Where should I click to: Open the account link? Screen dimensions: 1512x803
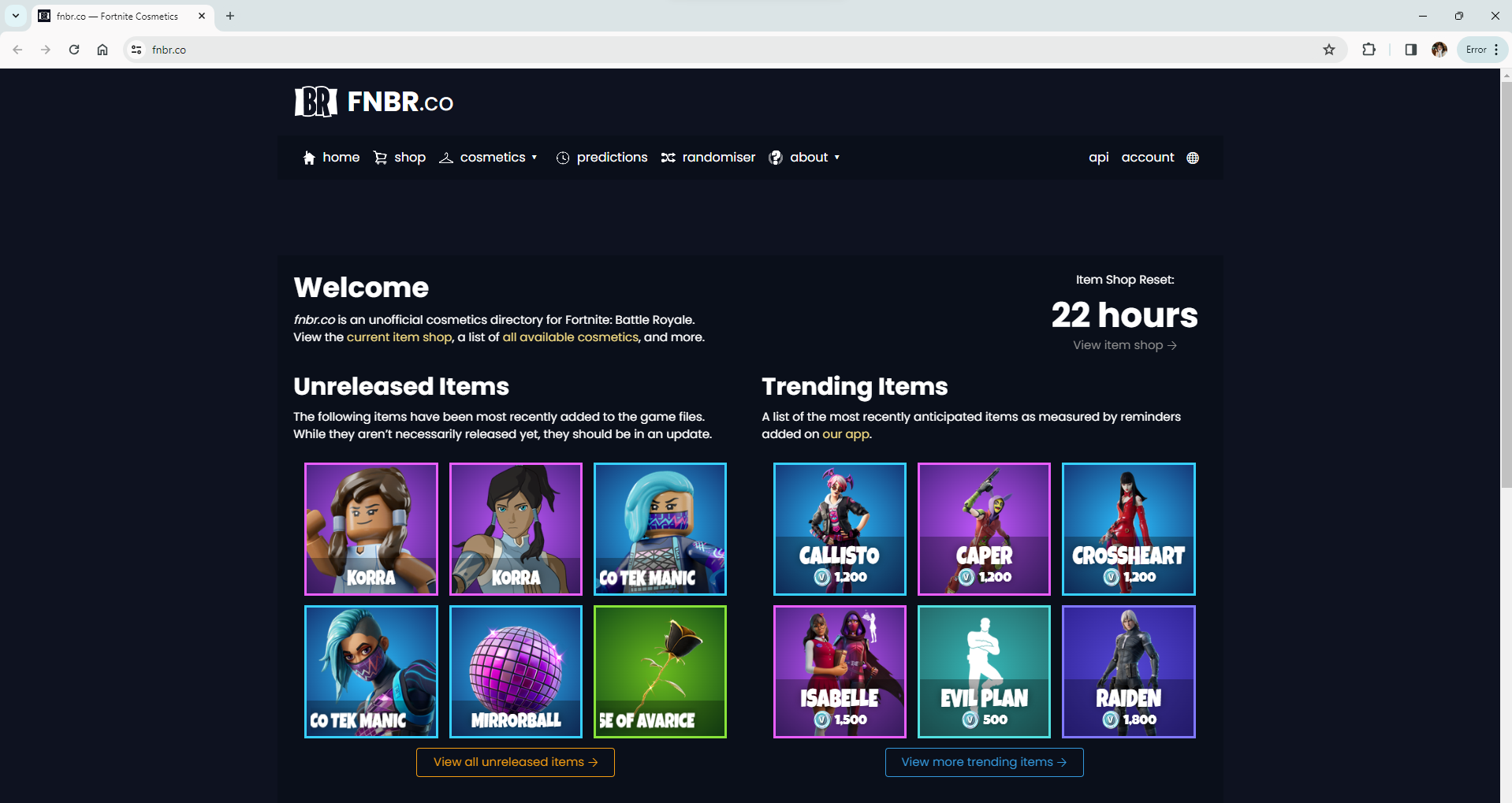click(x=1148, y=158)
